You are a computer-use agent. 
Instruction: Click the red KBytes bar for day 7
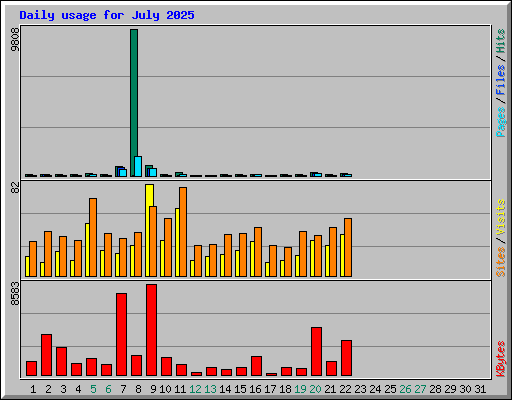pos(121,335)
